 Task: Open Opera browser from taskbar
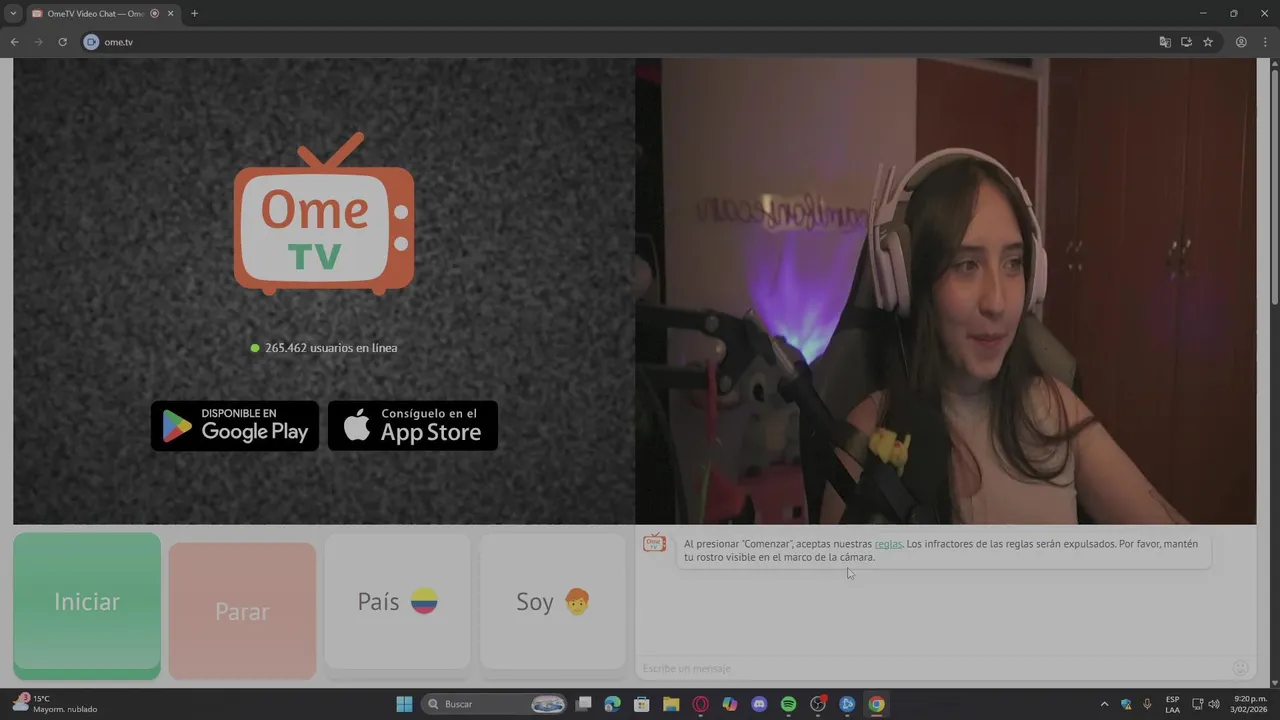pyautogui.click(x=701, y=704)
